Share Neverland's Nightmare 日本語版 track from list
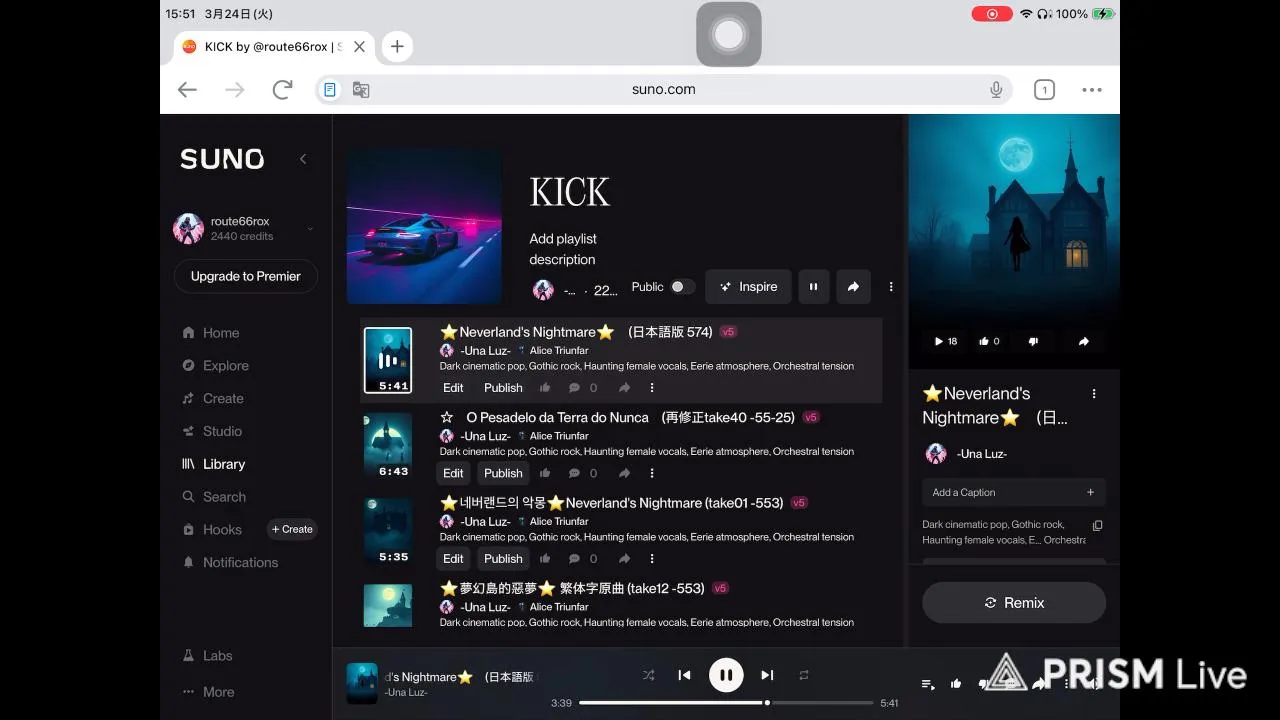Screen dimensions: 1280x720 coord(624,388)
